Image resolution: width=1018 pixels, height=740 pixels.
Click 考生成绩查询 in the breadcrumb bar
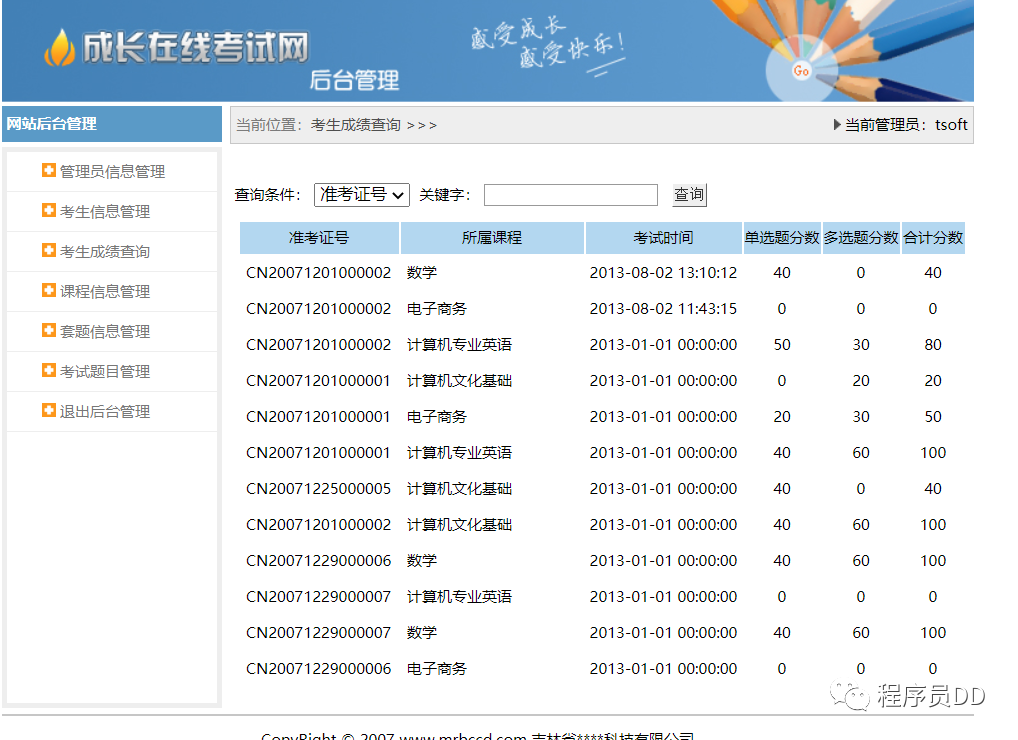click(355, 125)
